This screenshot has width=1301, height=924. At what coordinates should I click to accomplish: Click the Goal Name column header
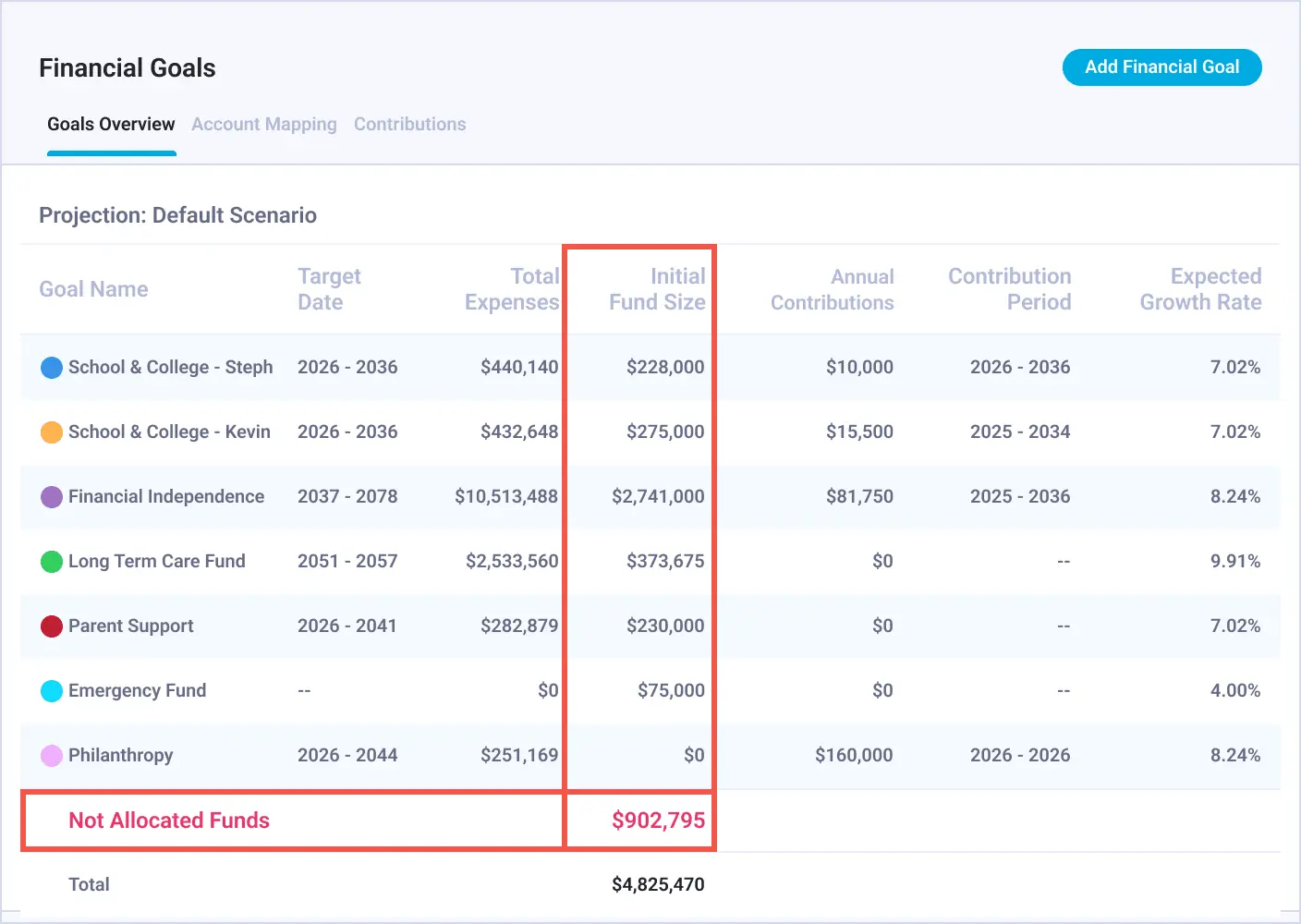(x=93, y=289)
